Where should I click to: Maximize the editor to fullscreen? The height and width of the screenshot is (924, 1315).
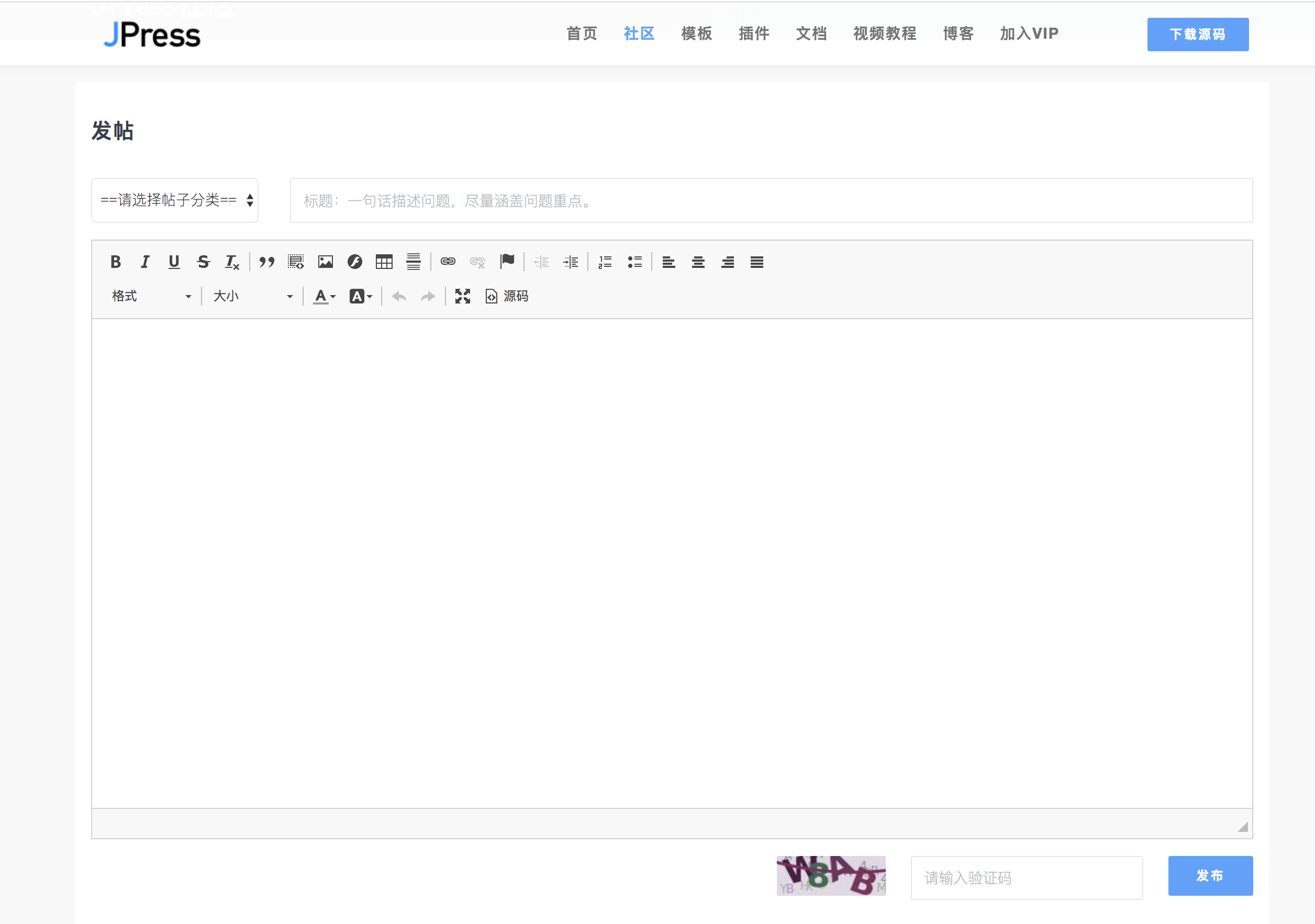pyautogui.click(x=462, y=296)
